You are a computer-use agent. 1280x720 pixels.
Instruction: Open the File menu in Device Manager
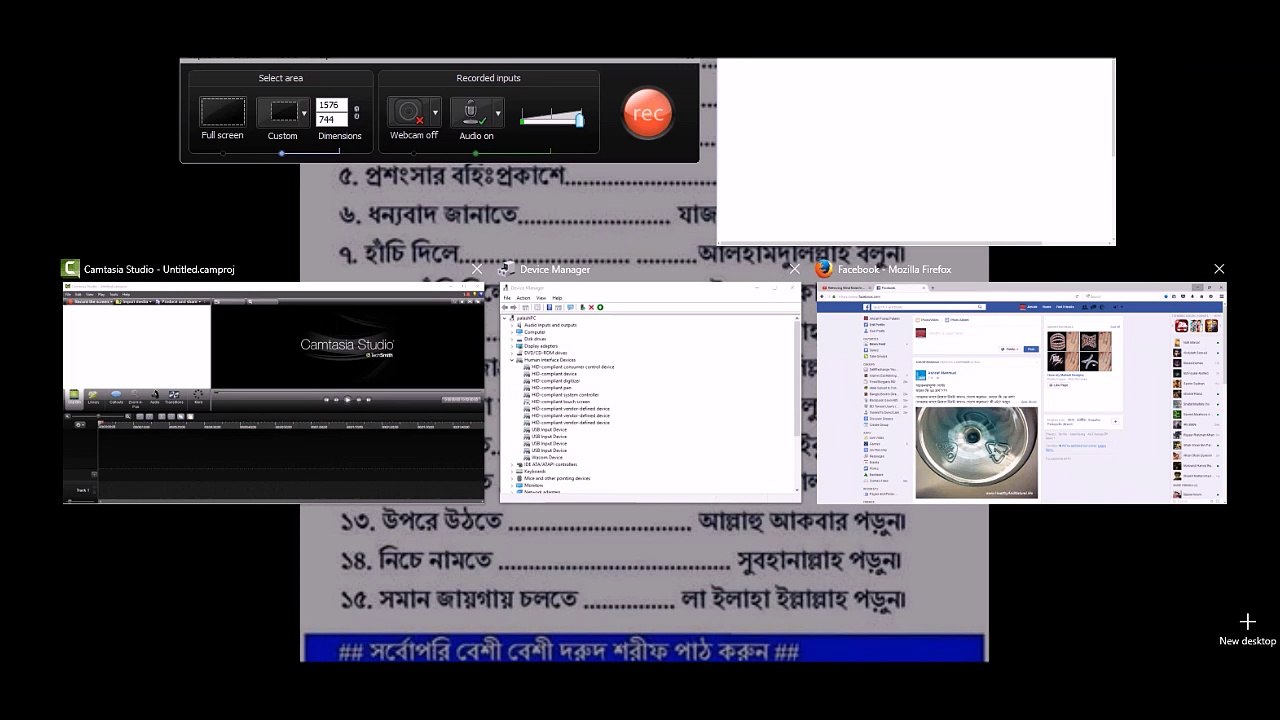507,298
